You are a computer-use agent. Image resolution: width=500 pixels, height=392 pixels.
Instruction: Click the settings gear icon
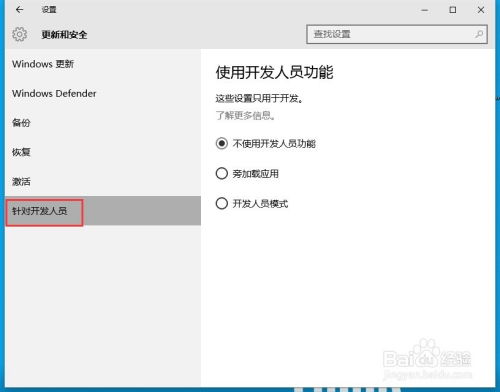[20, 34]
